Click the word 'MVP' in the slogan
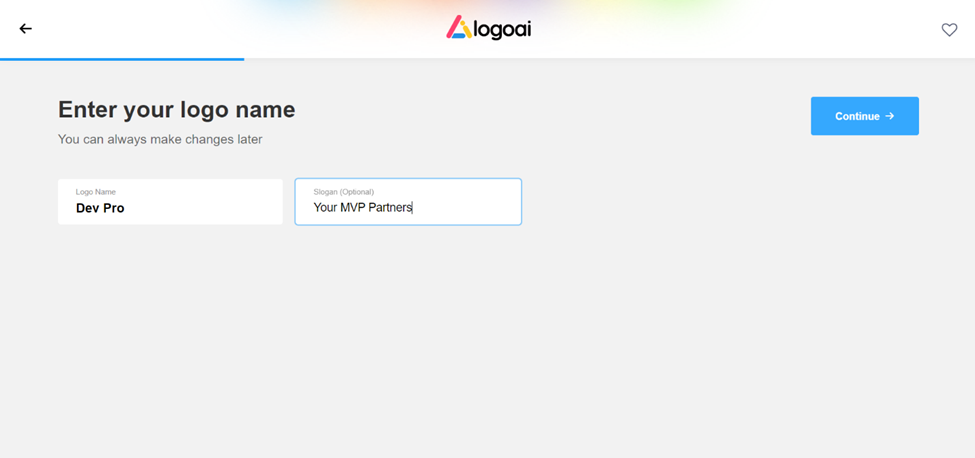The image size is (975, 458). point(353,208)
